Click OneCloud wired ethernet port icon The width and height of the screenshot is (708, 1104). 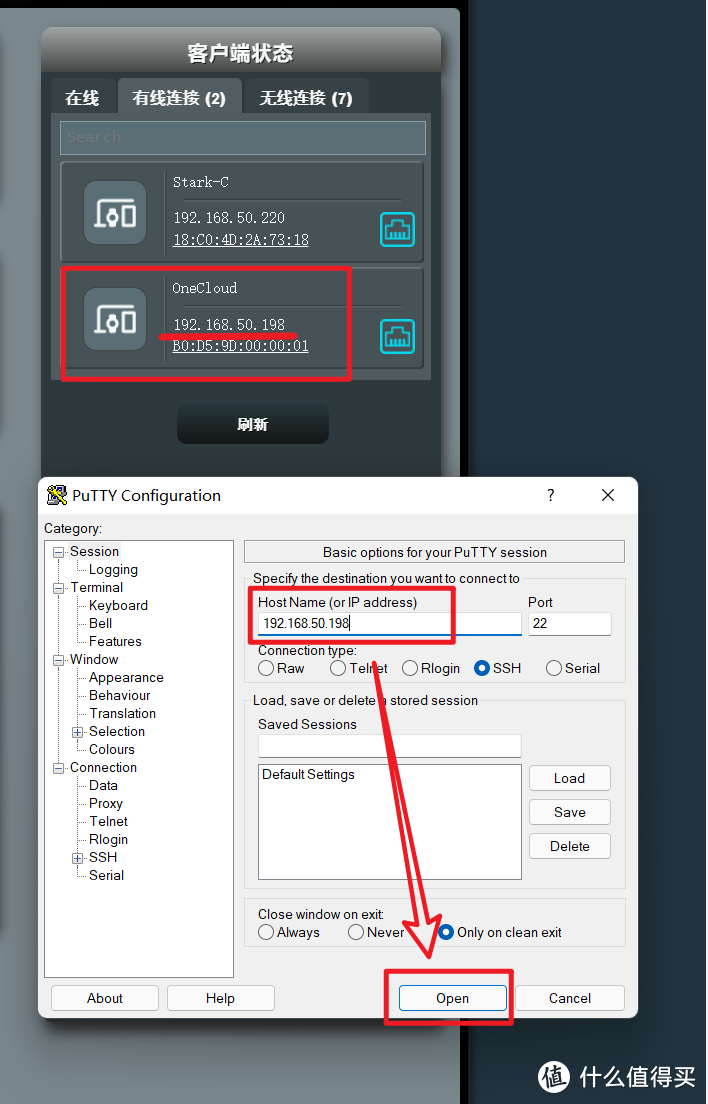click(397, 337)
